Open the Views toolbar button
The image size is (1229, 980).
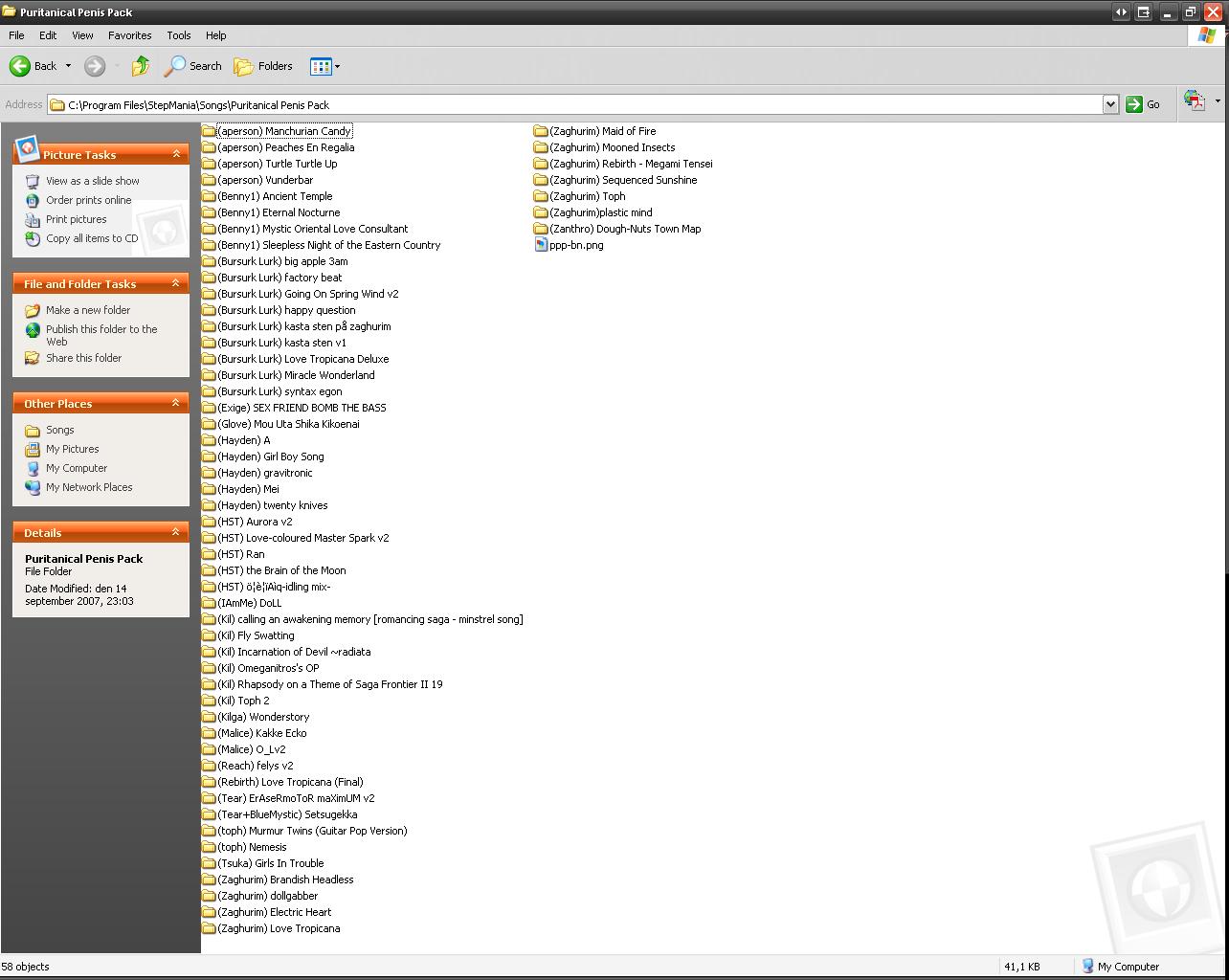tap(320, 66)
